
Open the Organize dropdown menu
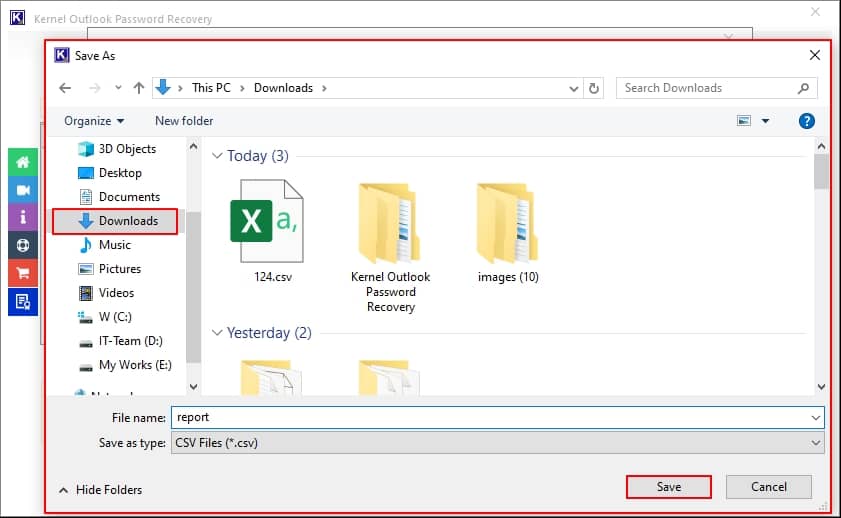pyautogui.click(x=94, y=121)
